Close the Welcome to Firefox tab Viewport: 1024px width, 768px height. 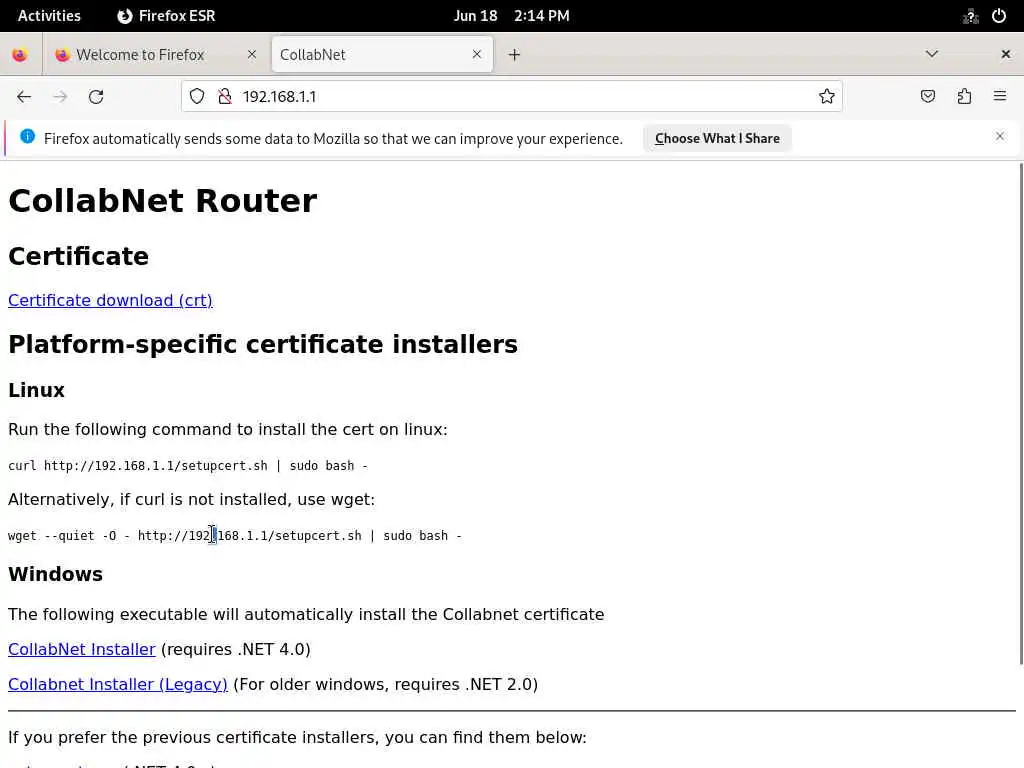(x=251, y=55)
